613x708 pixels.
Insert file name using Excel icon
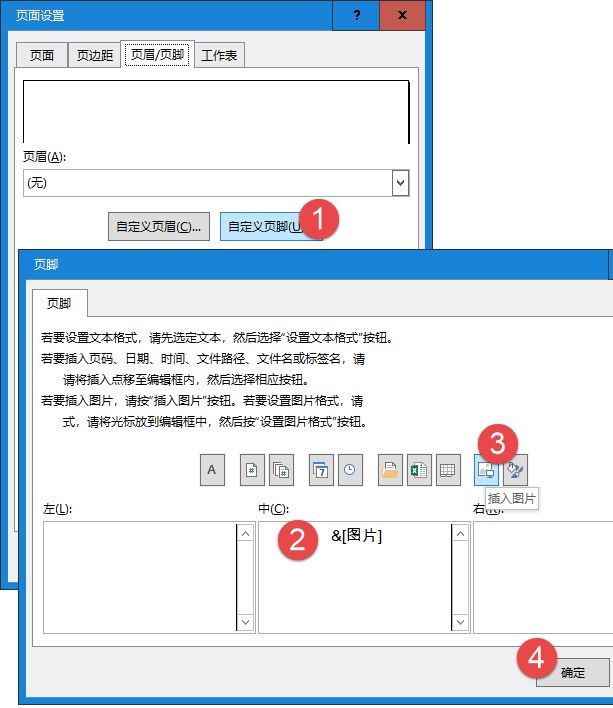pyautogui.click(x=419, y=470)
